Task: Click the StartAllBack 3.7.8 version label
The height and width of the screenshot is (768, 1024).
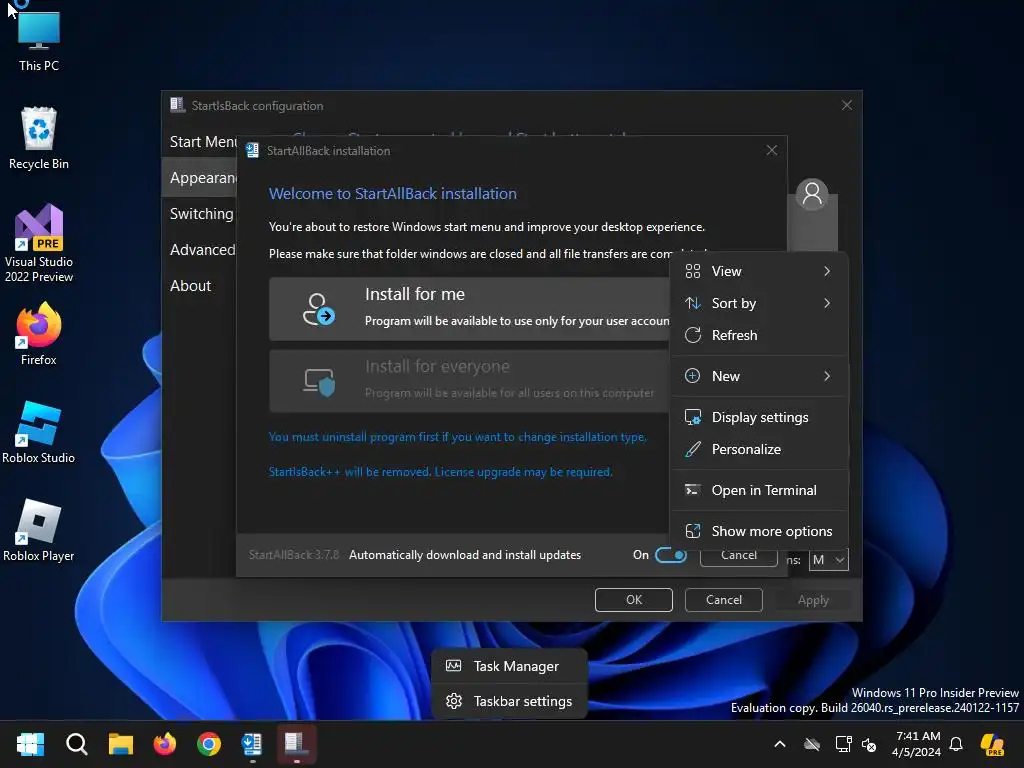Action: pyautogui.click(x=294, y=554)
